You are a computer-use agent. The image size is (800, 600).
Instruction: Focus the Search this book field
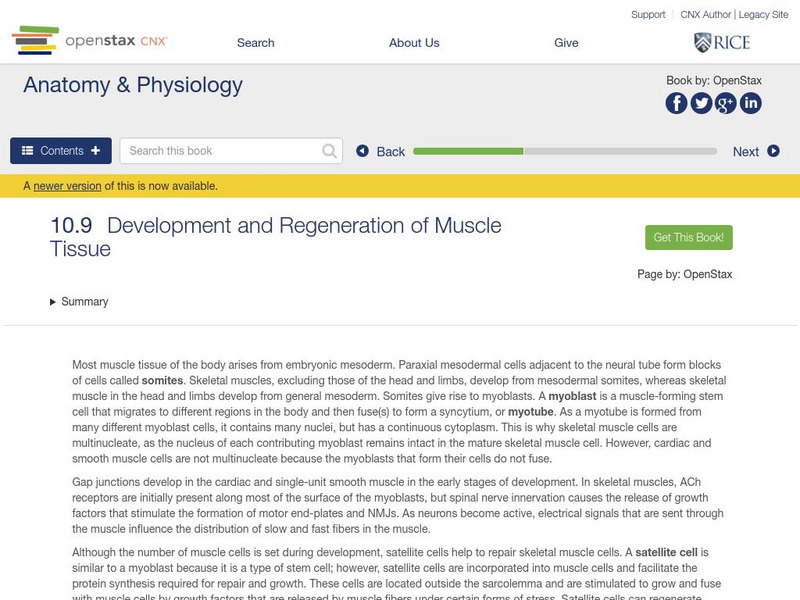point(222,151)
